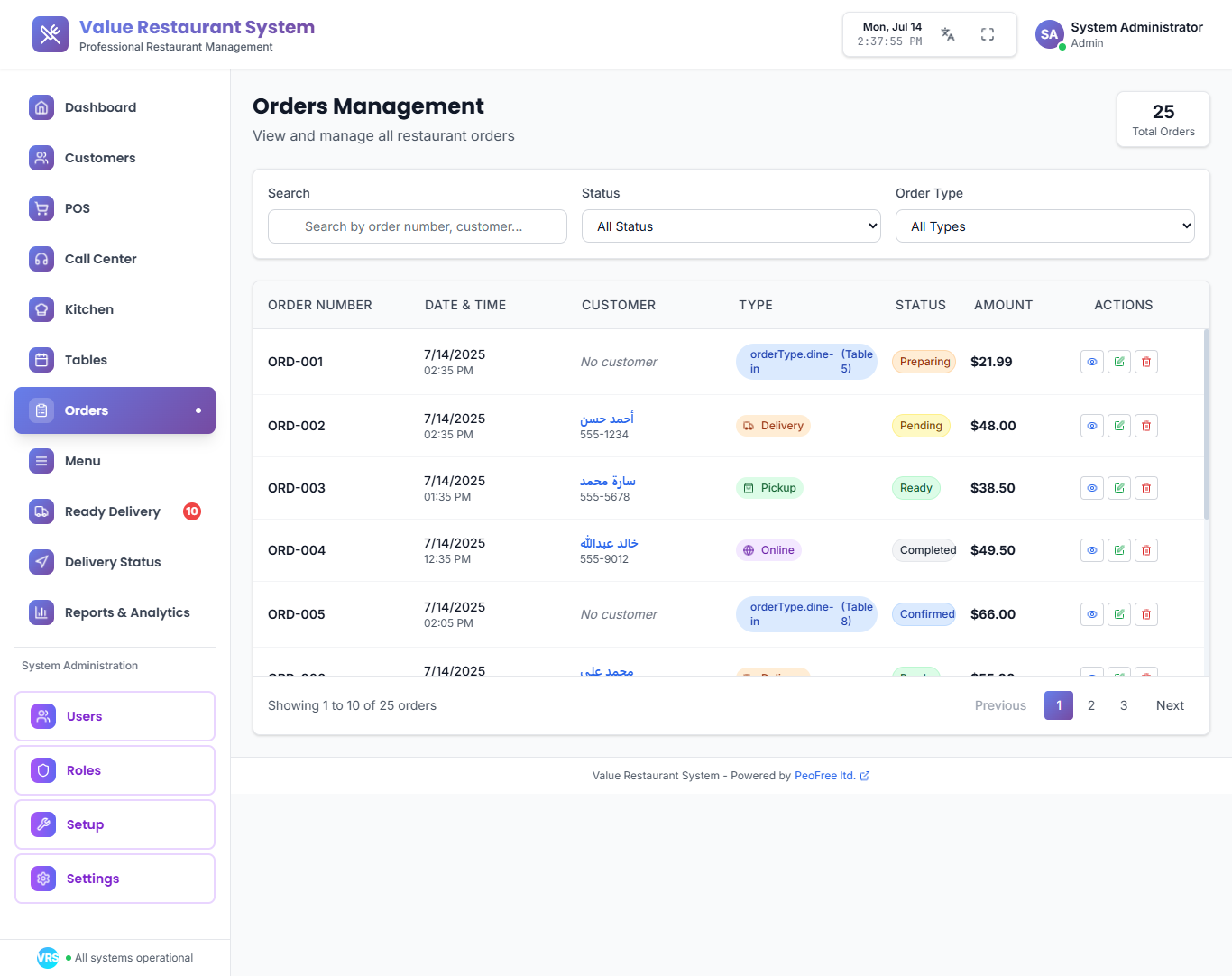Click the edit icon for ORD-003
1232x976 pixels.
coord(1119,488)
